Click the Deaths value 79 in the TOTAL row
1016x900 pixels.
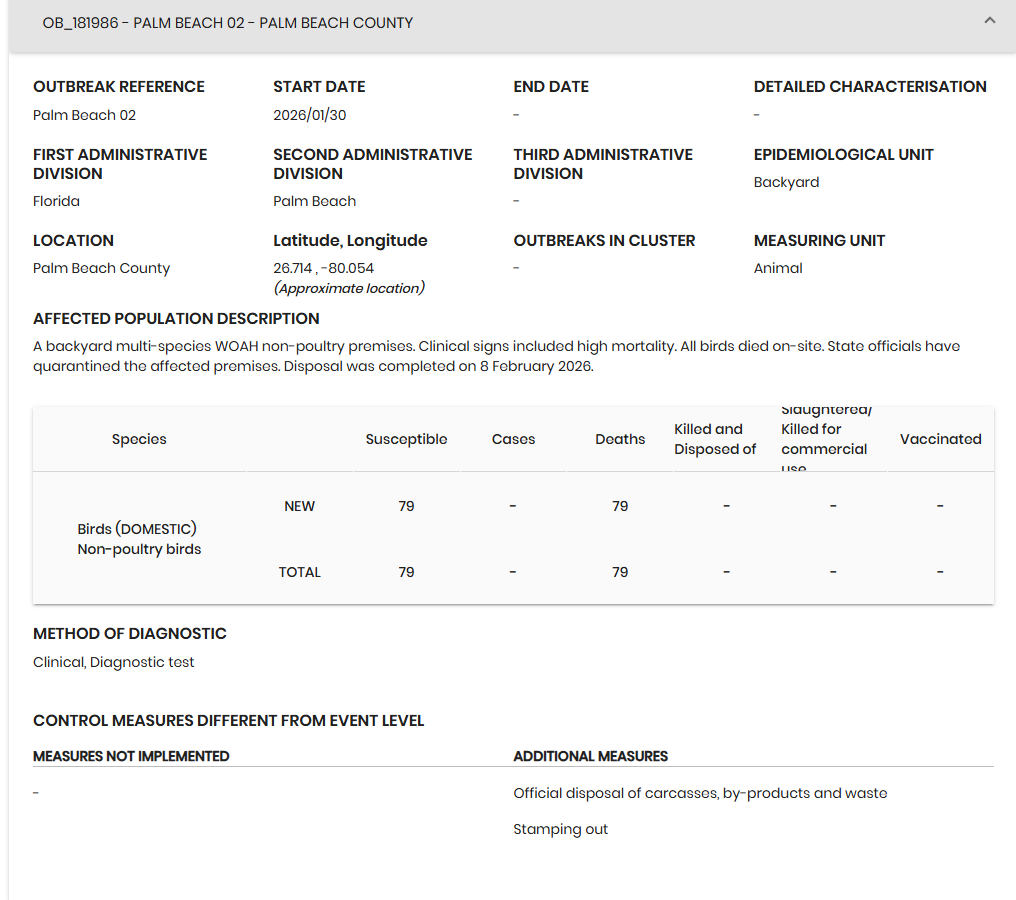620,572
